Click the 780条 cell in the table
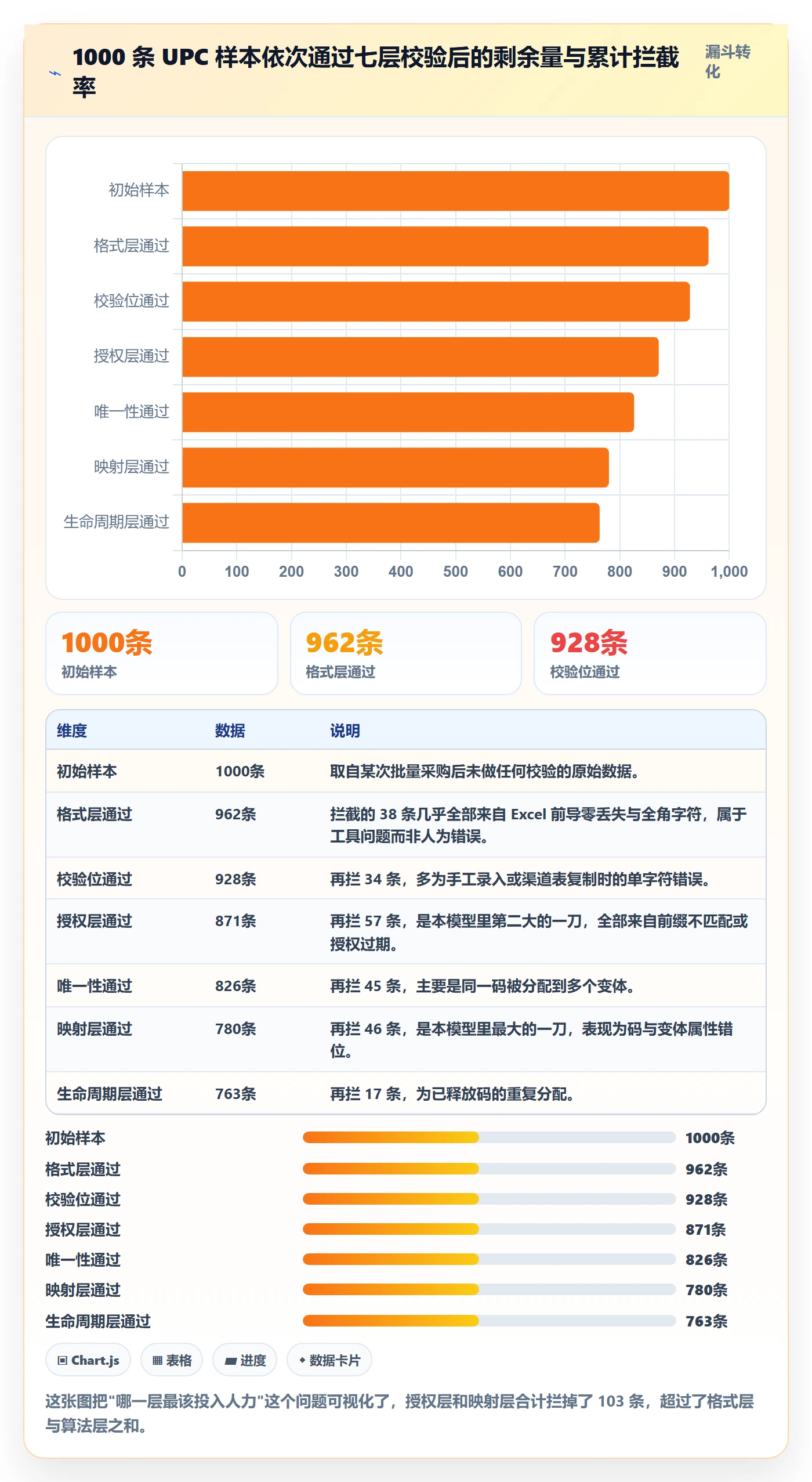 [x=235, y=1029]
